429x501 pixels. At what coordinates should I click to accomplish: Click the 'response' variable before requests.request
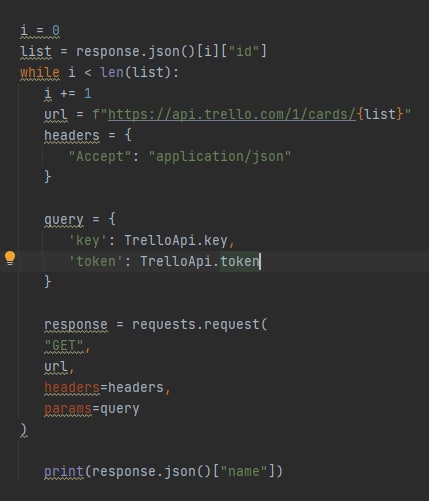(76, 324)
